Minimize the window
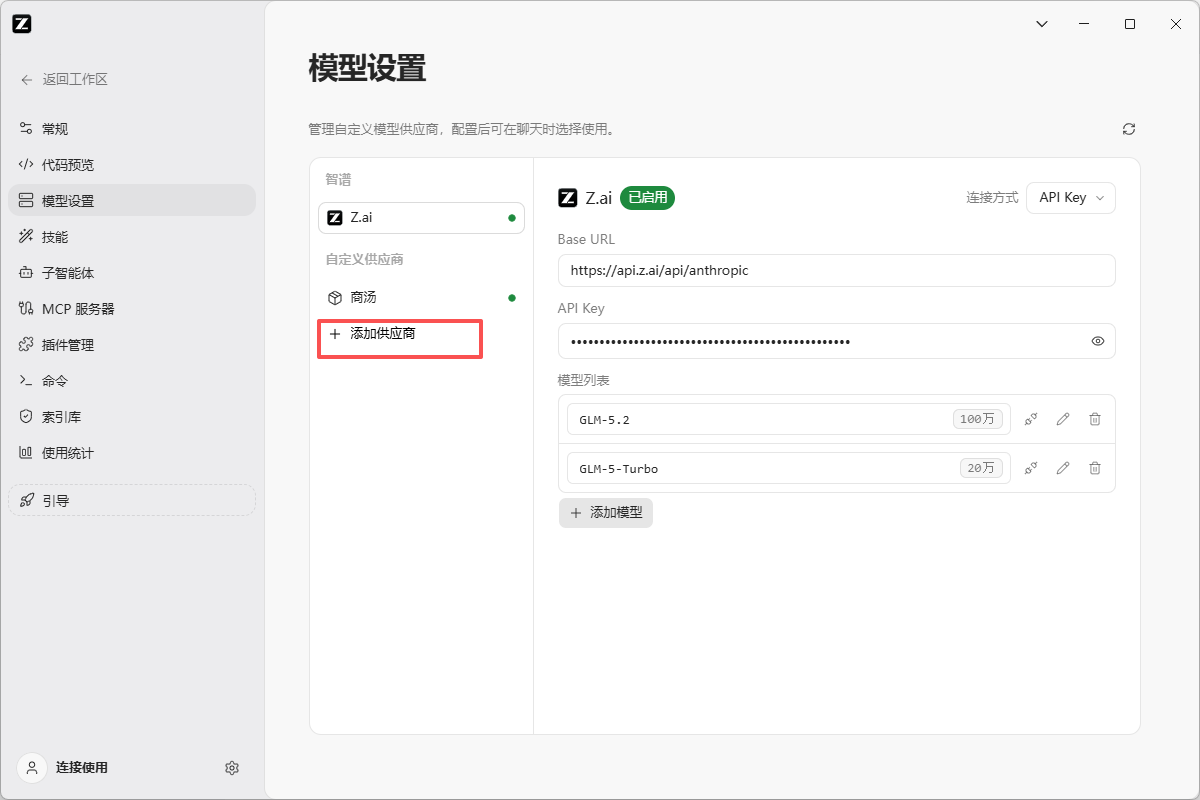This screenshot has width=1200, height=800. pyautogui.click(x=1085, y=24)
